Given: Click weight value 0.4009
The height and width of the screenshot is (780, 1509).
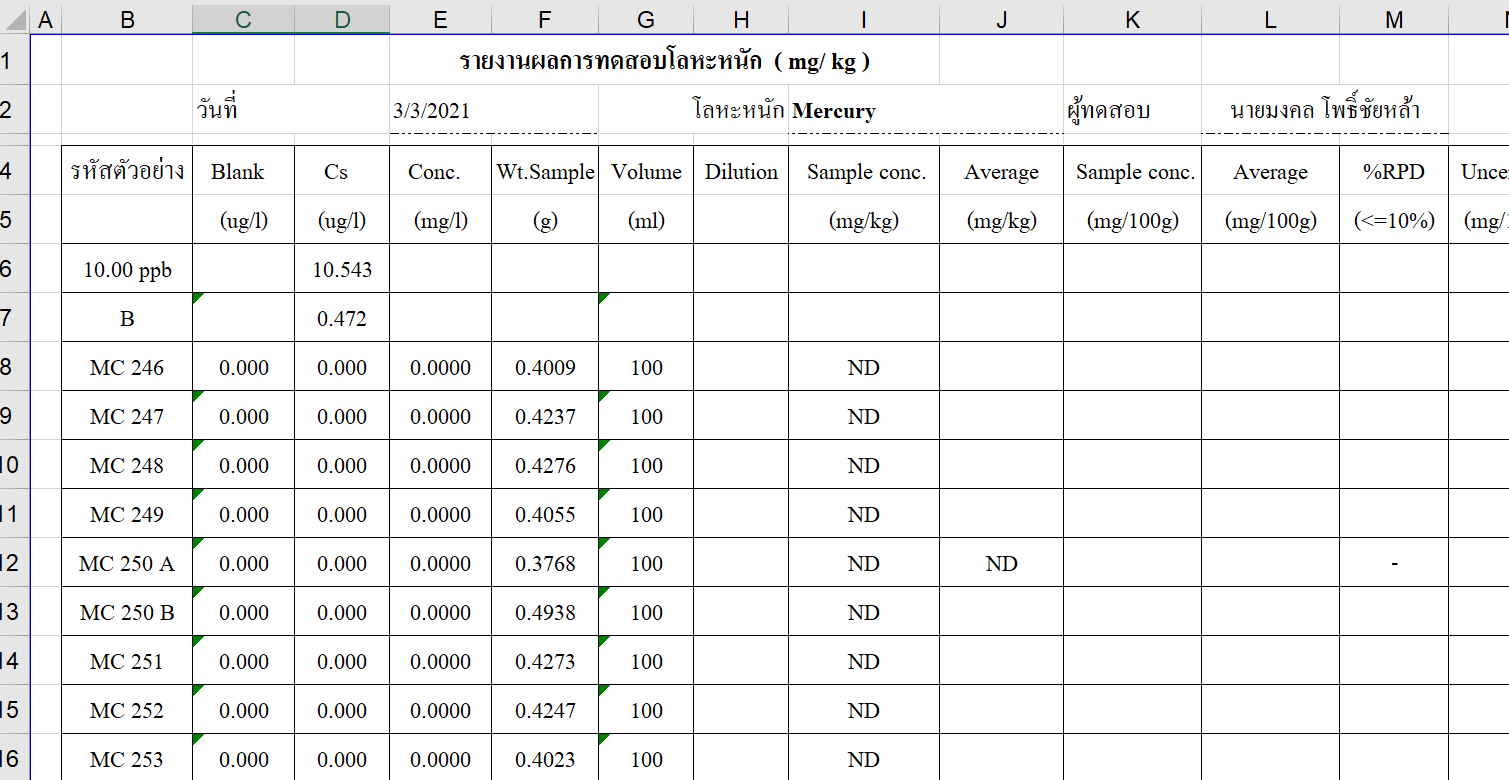Looking at the screenshot, I should 545,367.
